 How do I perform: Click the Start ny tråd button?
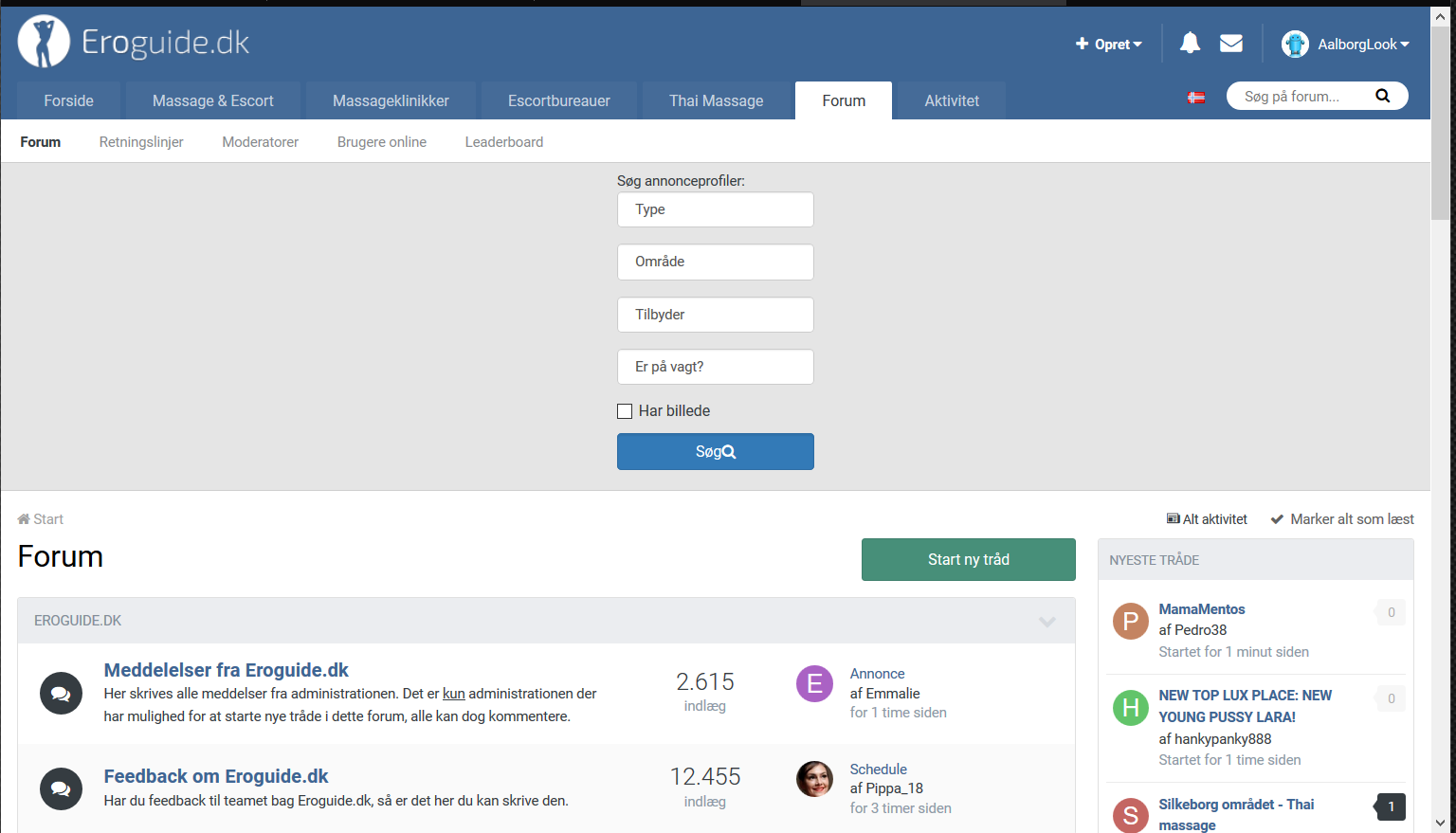(x=969, y=559)
